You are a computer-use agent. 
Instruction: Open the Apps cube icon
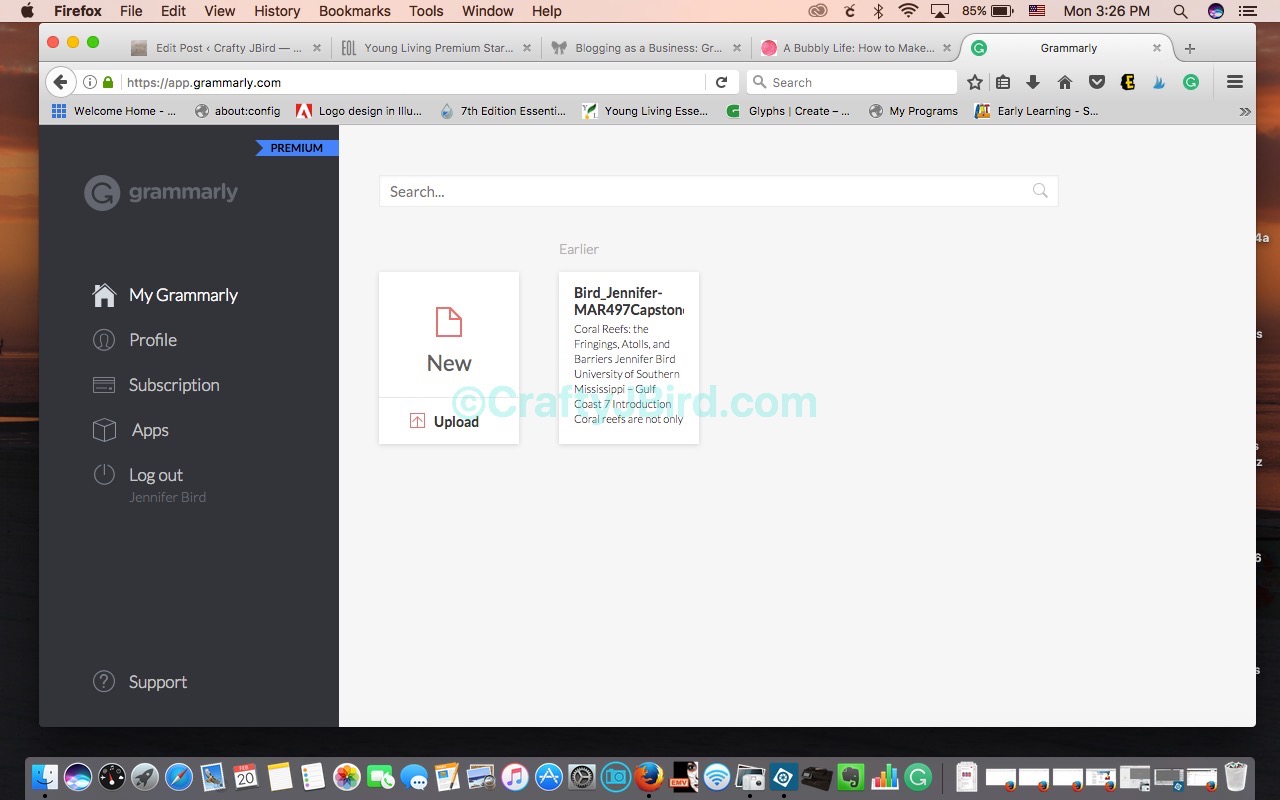[104, 430]
